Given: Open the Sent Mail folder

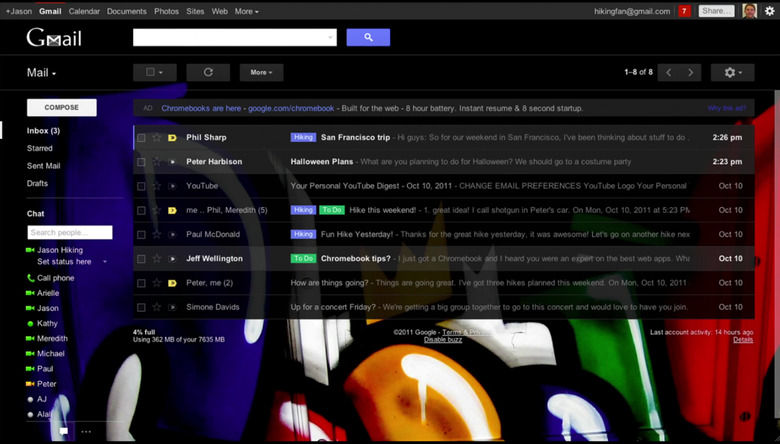Looking at the screenshot, I should [x=43, y=166].
